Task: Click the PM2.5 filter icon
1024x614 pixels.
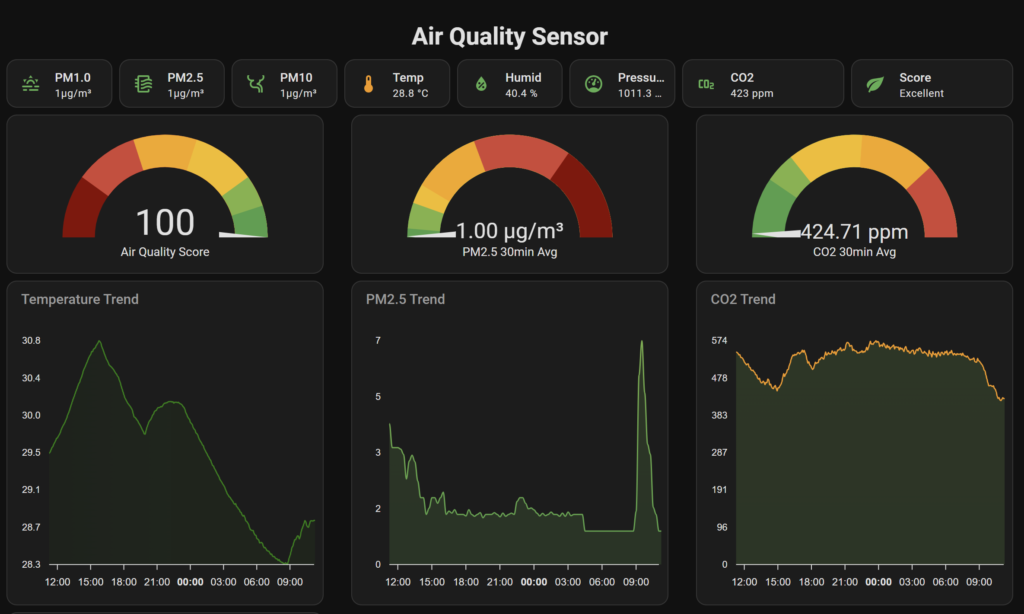Action: [x=143, y=84]
